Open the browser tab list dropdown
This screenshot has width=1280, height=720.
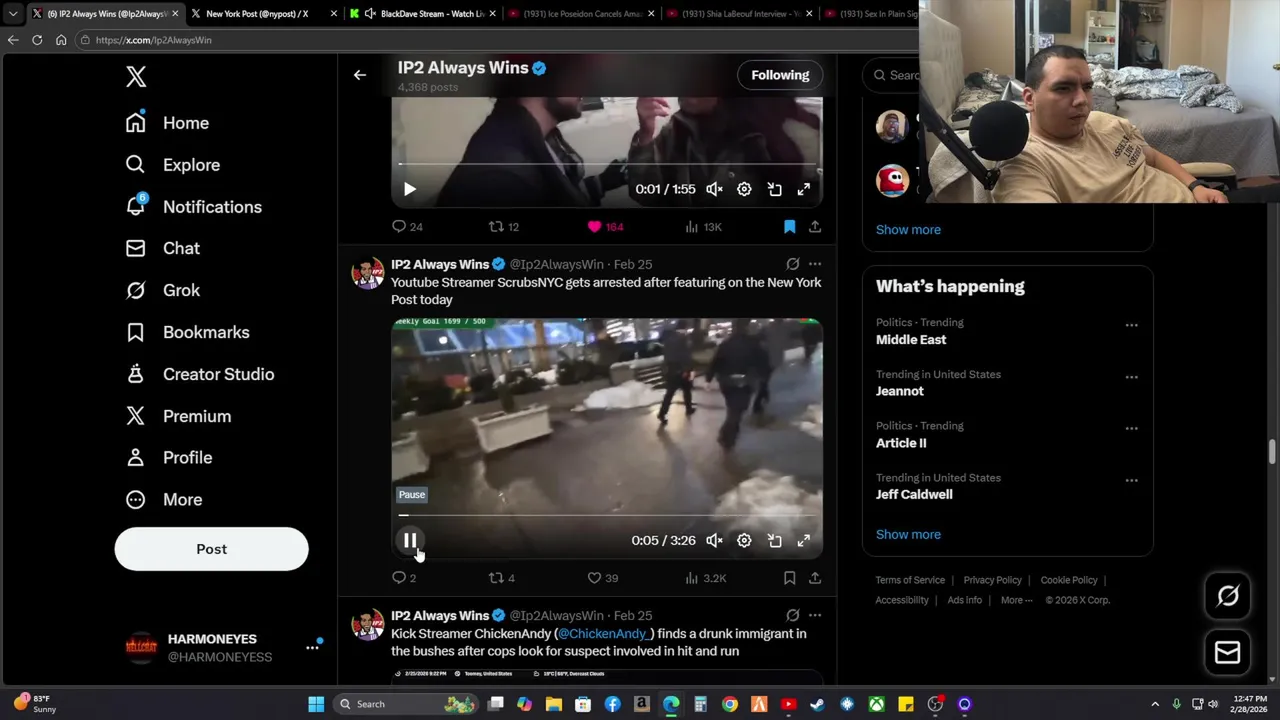[x=12, y=14]
